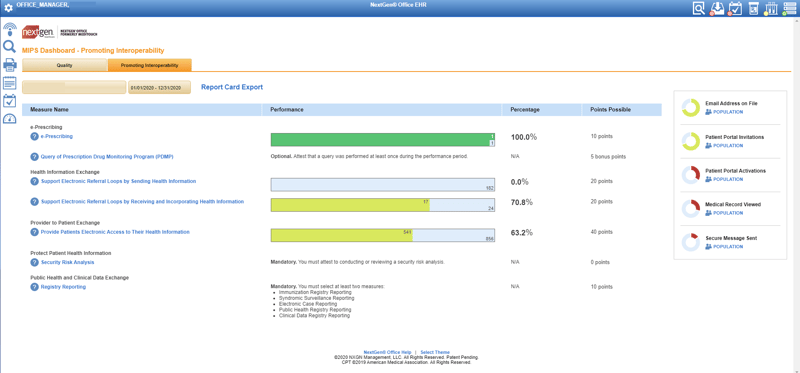Image resolution: width=800 pixels, height=373 pixels.
Task: Open the server stack icon in the top bar
Action: point(789,8)
